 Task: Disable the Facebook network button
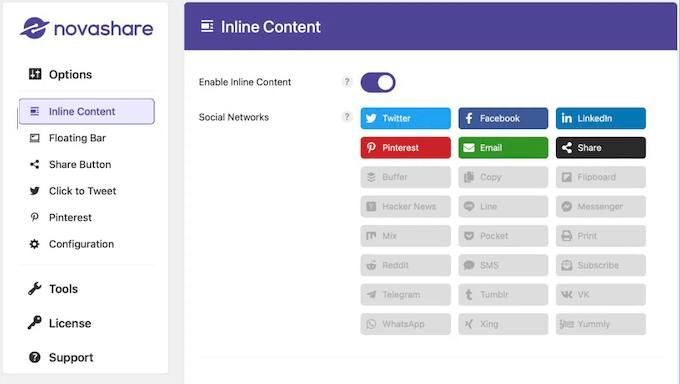pos(503,118)
